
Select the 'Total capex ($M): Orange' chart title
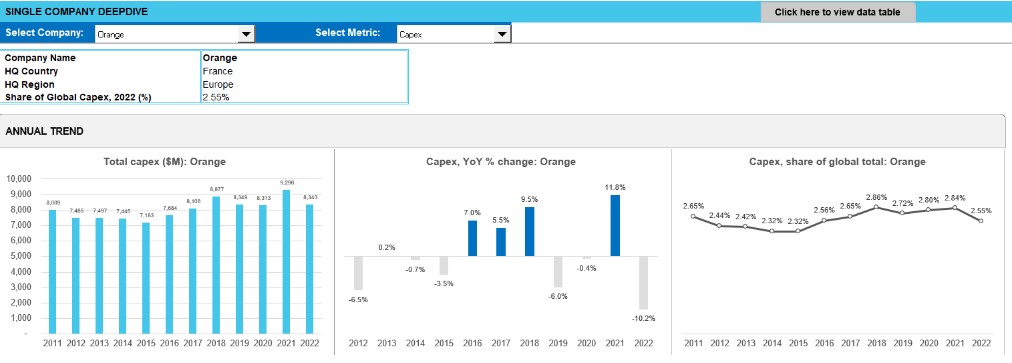pyautogui.click(x=165, y=161)
